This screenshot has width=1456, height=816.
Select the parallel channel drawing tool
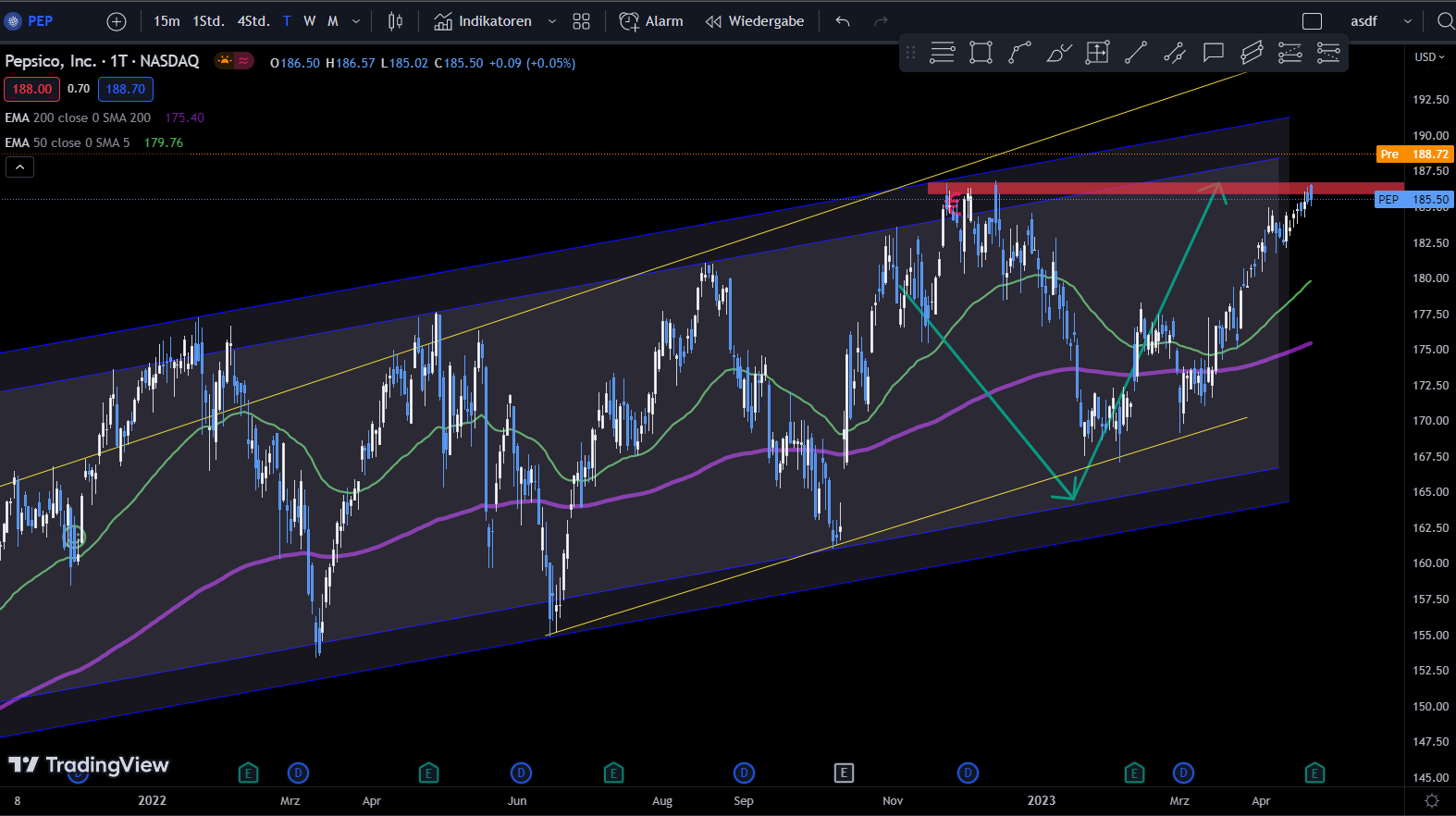1252,53
